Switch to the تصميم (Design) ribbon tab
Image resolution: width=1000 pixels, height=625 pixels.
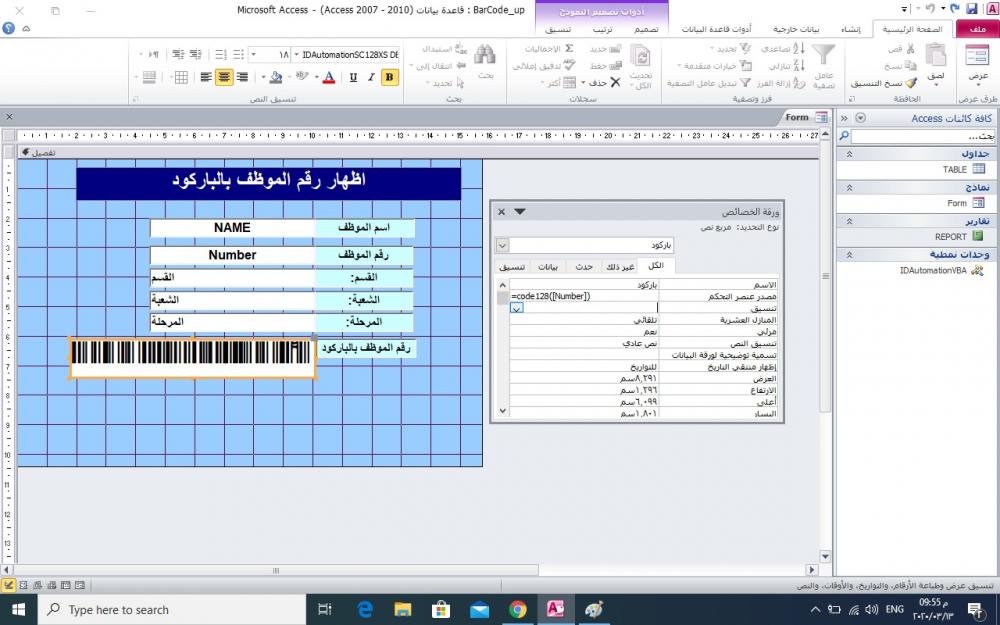[x=646, y=29]
